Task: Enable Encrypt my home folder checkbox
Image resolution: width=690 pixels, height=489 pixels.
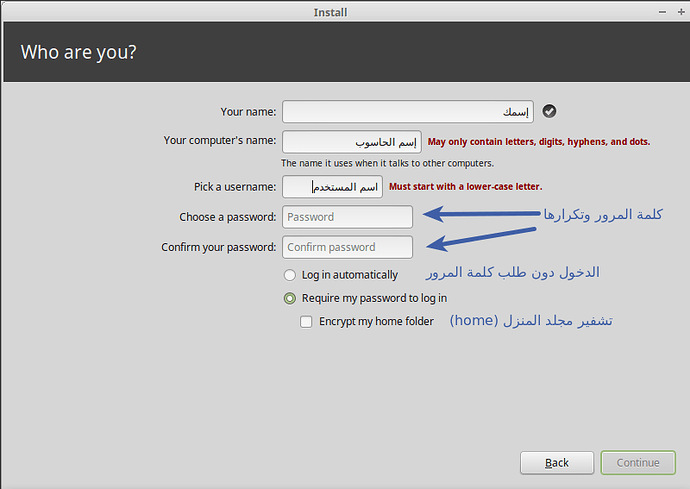Action: click(x=306, y=322)
